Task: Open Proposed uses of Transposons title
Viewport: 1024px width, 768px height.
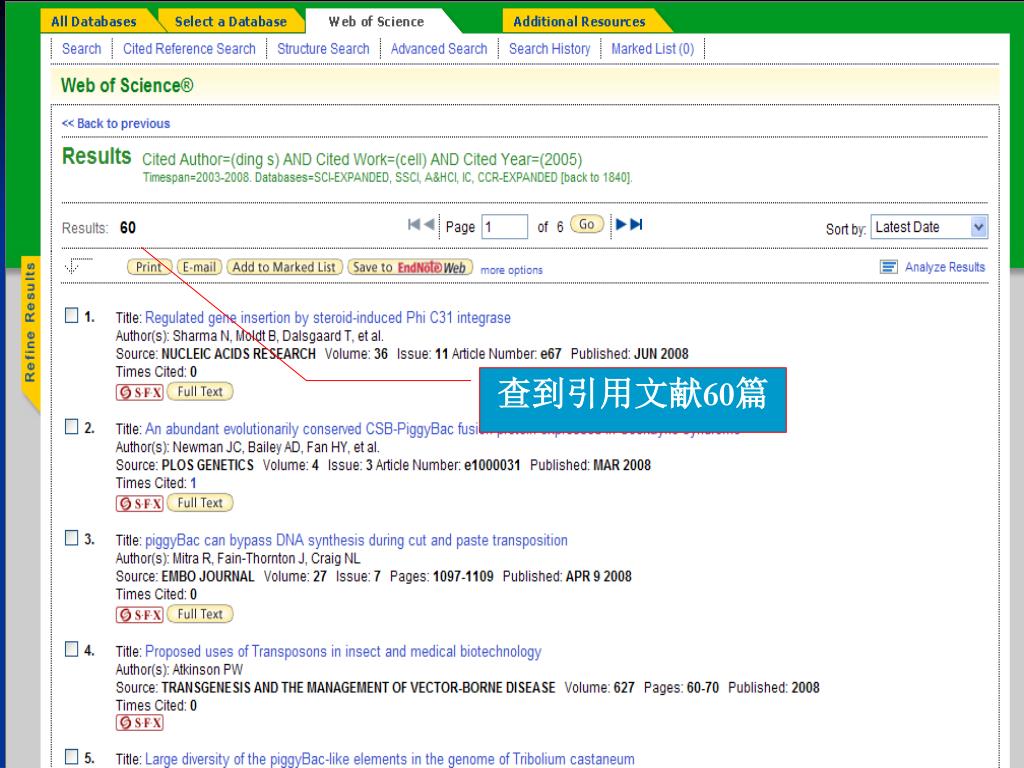Action: (343, 651)
